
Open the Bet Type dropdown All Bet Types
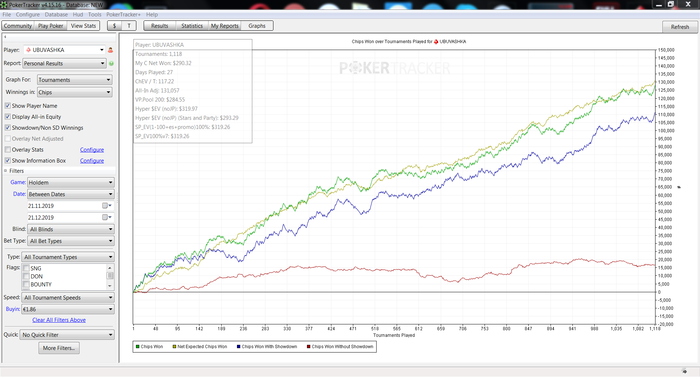click(71, 241)
